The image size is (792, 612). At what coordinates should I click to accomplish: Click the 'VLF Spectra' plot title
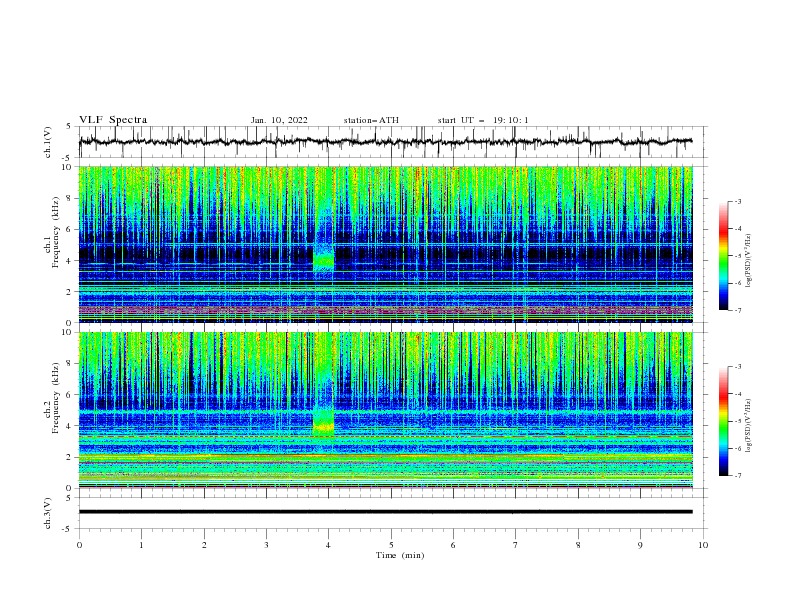click(113, 120)
